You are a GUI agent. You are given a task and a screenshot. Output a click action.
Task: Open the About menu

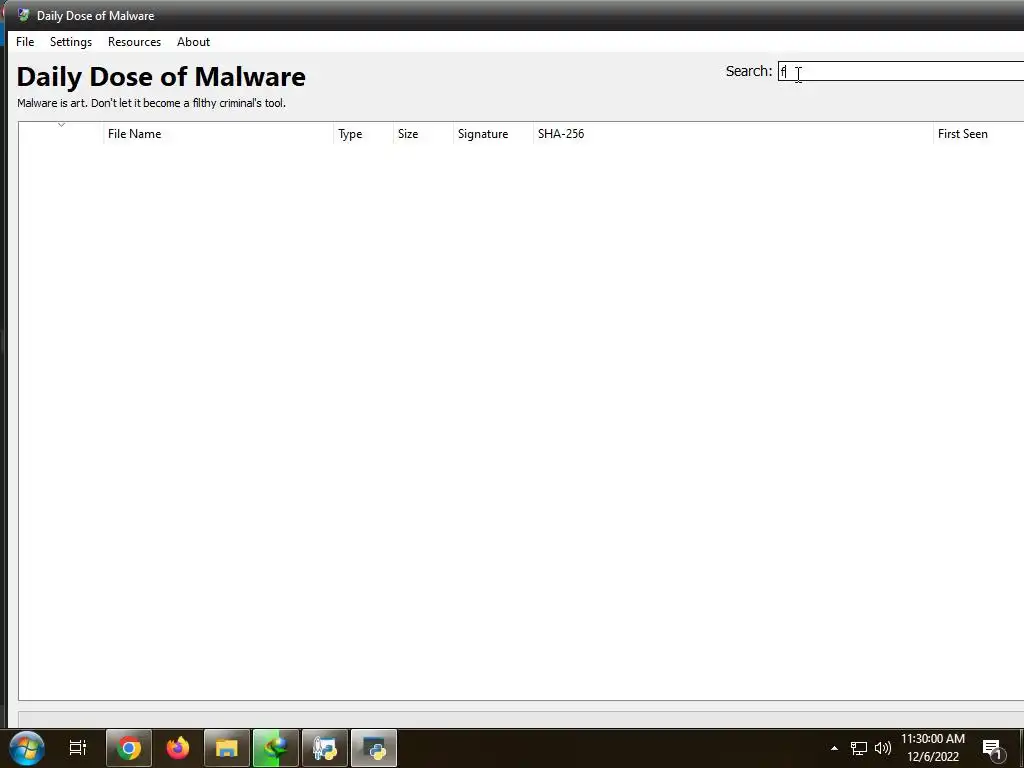193,42
